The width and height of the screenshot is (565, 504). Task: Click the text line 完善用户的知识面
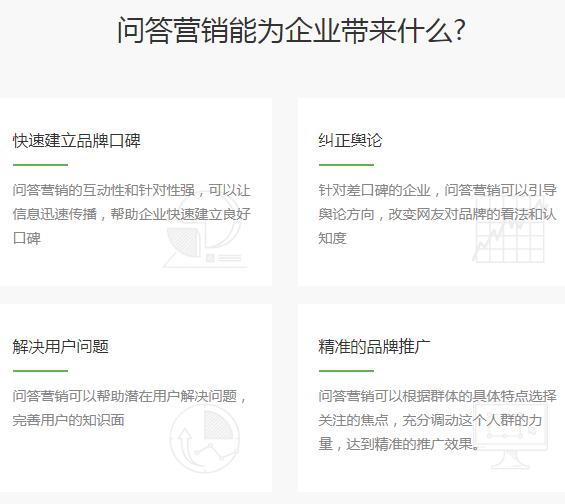tap(68, 420)
